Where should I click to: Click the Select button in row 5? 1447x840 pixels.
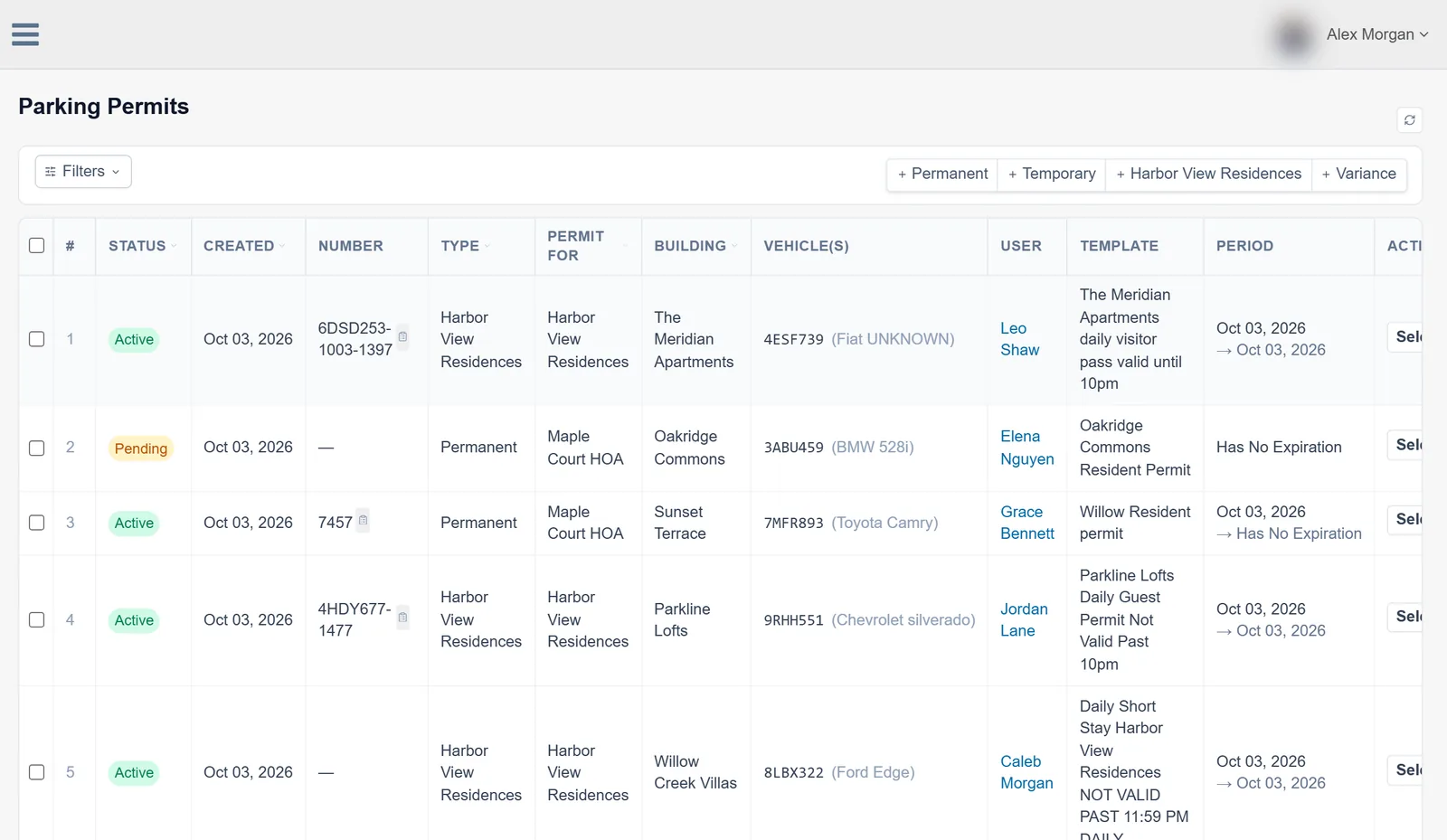pyautogui.click(x=1405, y=770)
